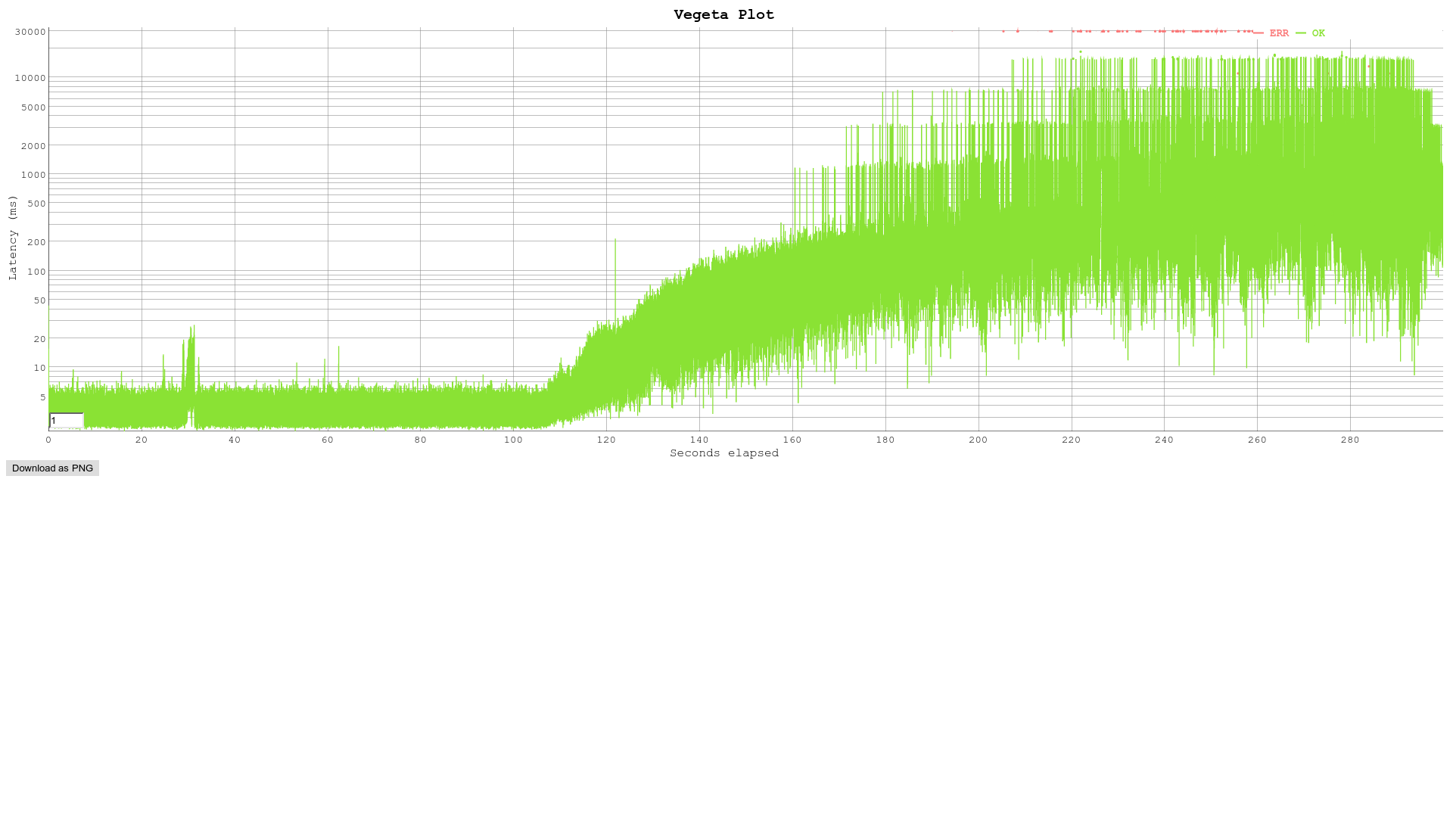Image resolution: width=1453 pixels, height=840 pixels.
Task: Click the 50 y-axis tick label
Action: 39,300
